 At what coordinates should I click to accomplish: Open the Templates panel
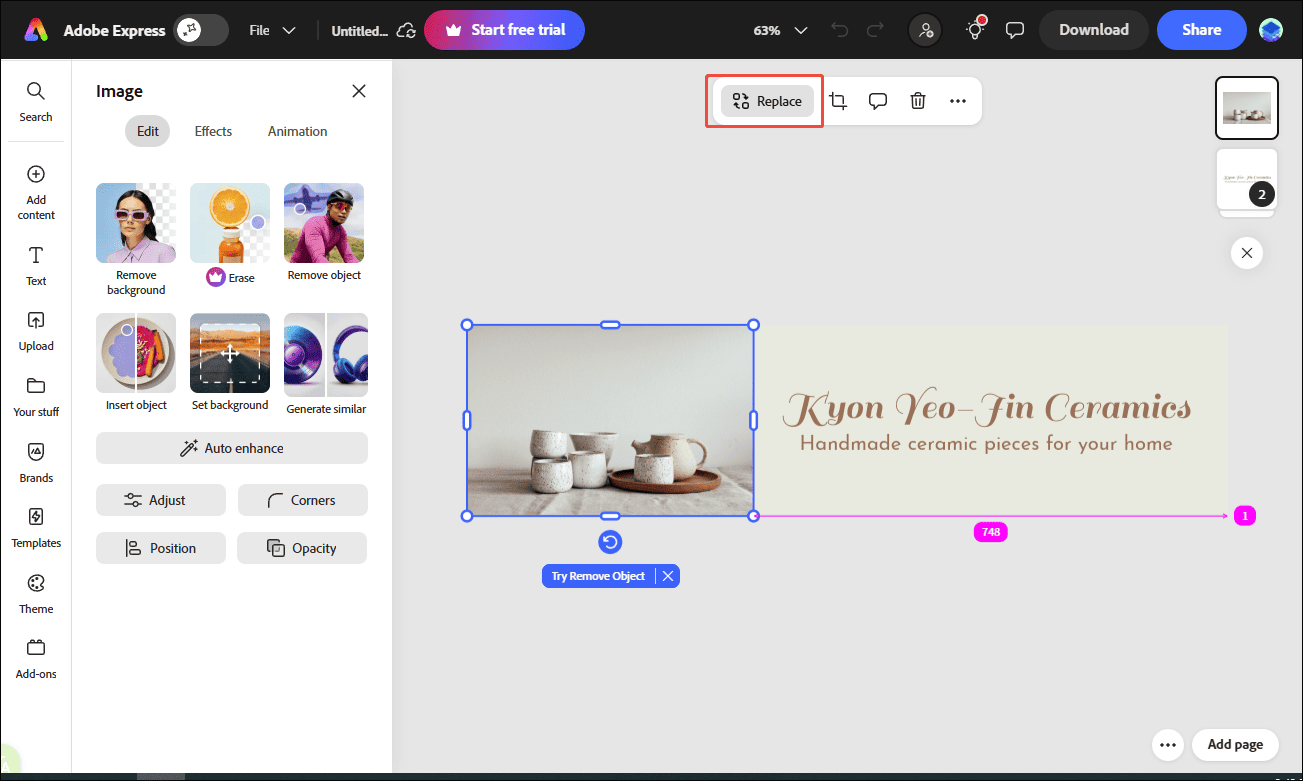35,528
